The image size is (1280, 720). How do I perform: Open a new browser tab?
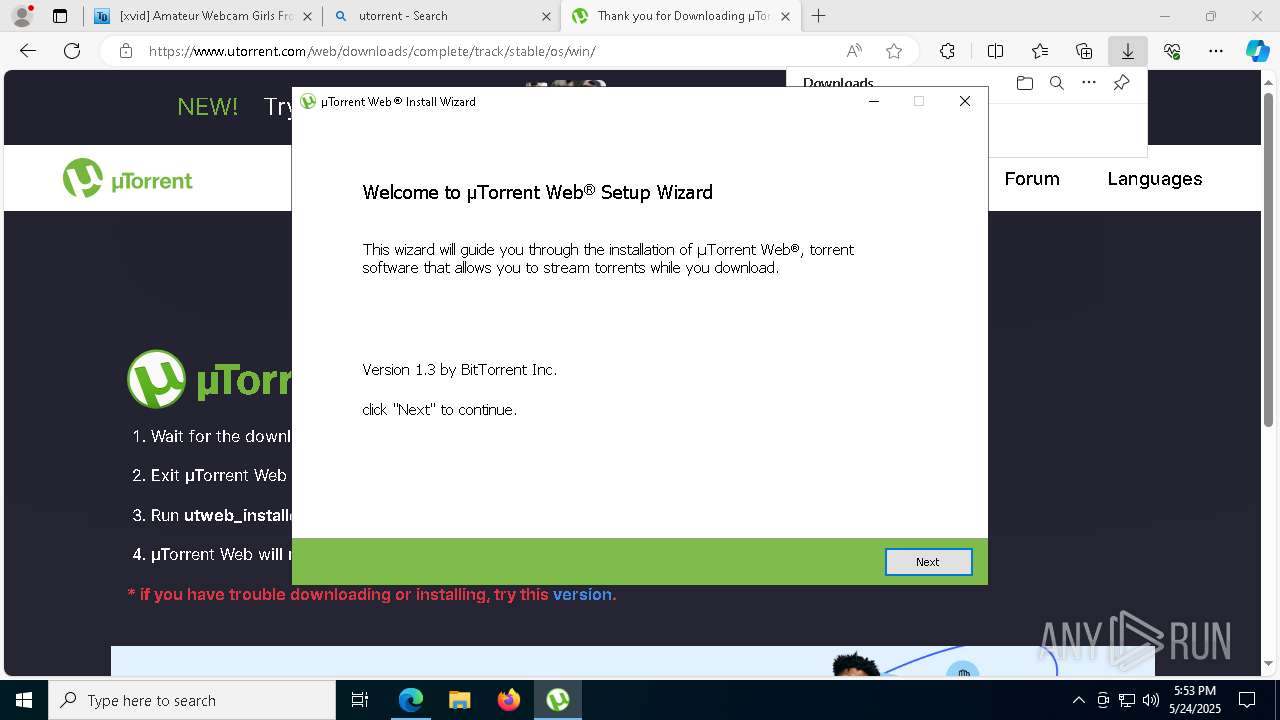[x=819, y=16]
